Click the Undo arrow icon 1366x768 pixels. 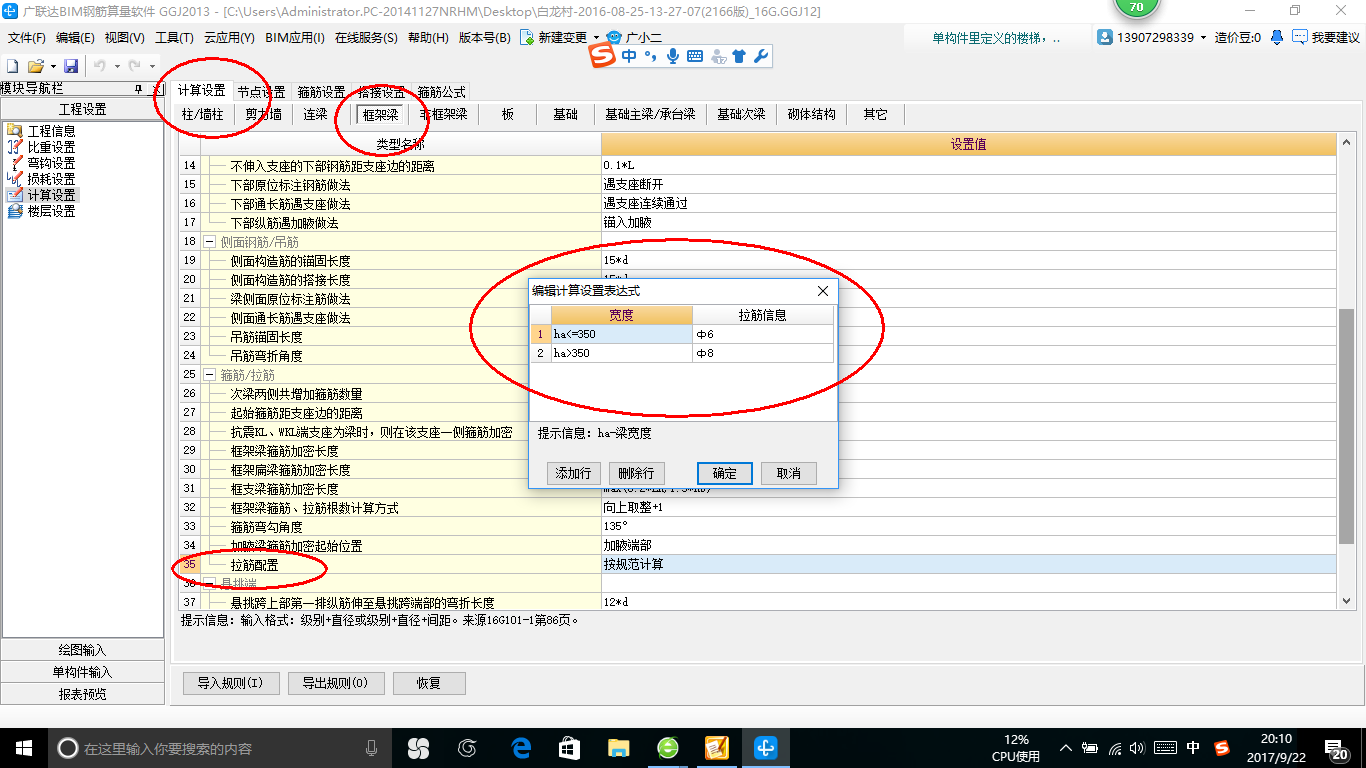pyautogui.click(x=100, y=66)
